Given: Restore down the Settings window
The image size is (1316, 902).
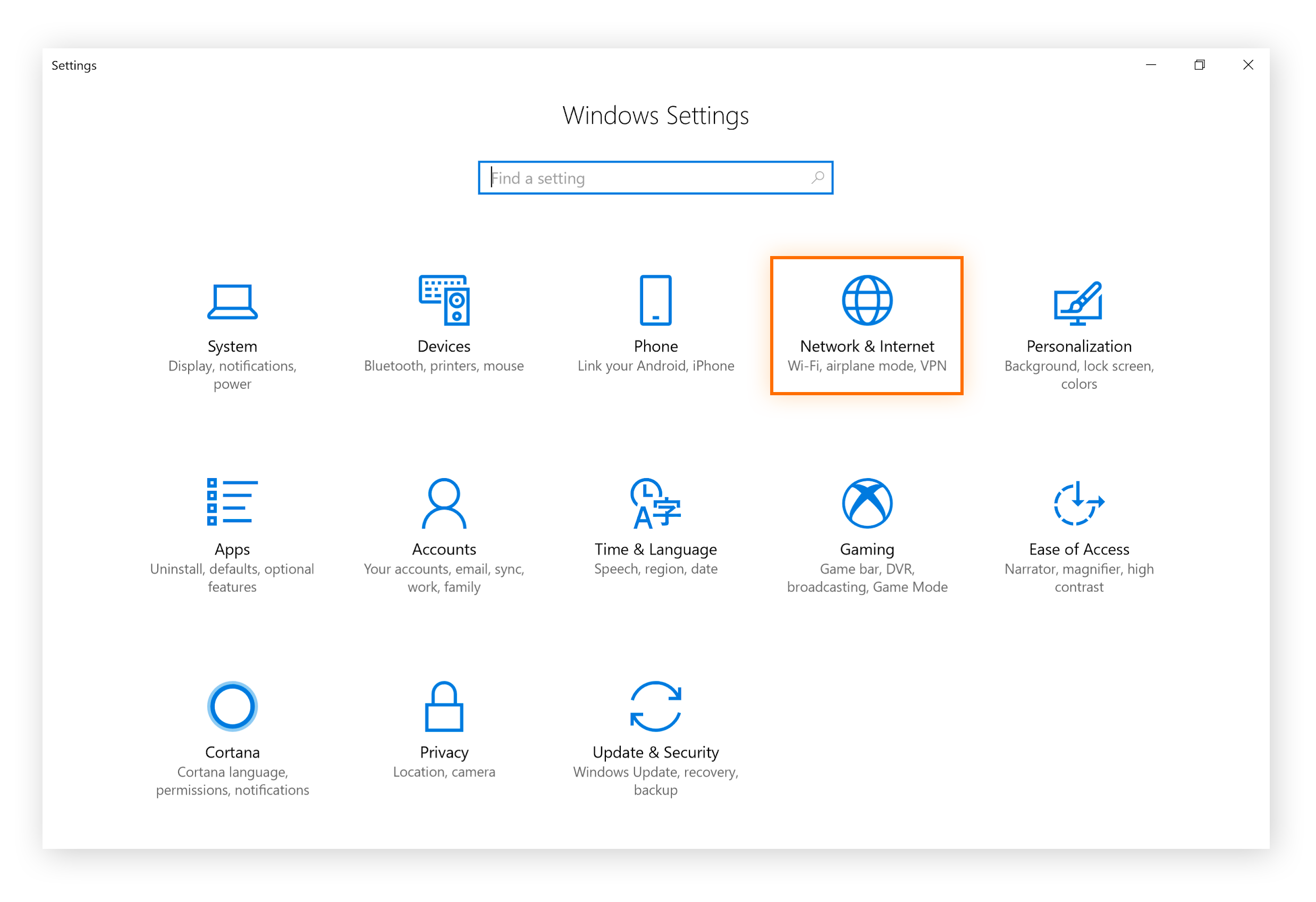Looking at the screenshot, I should click(1200, 65).
